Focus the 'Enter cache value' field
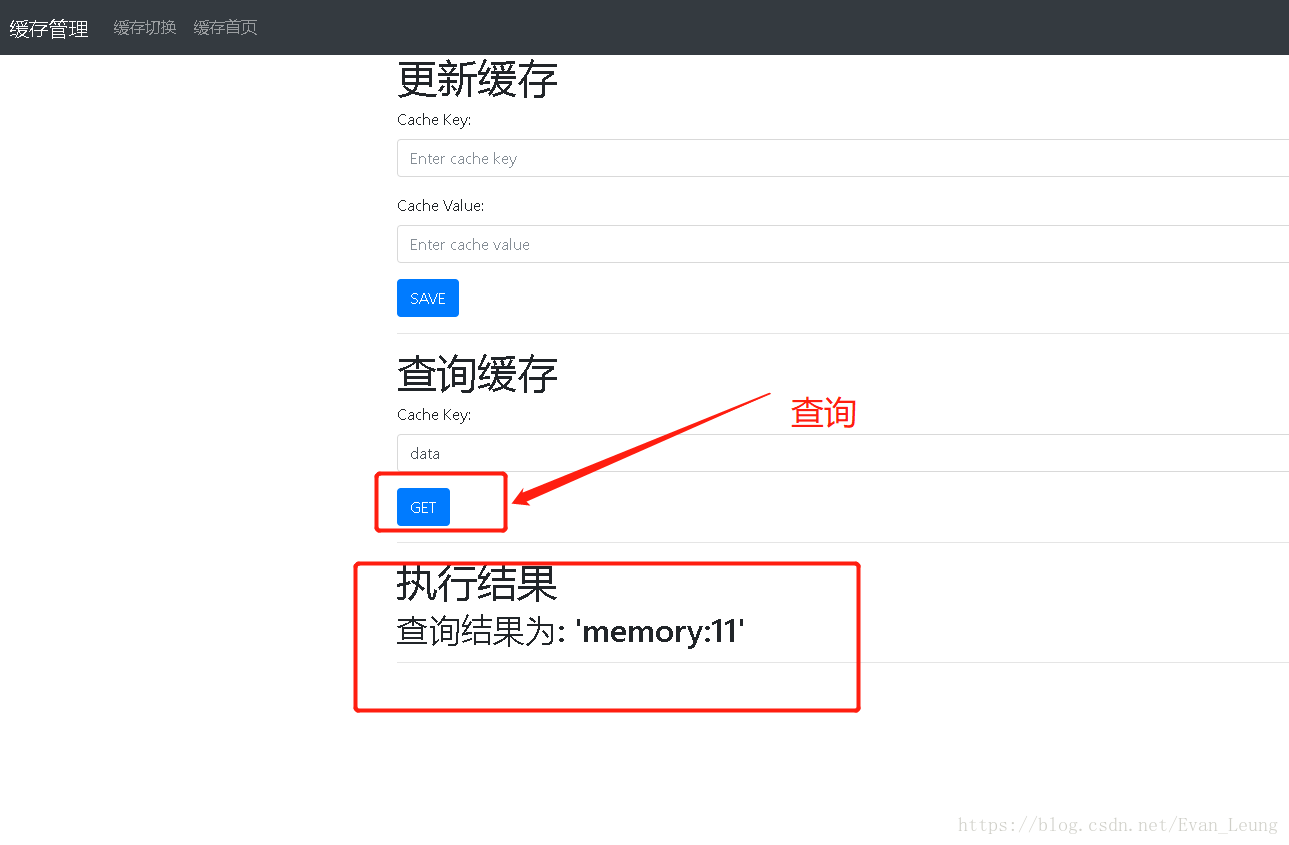 tap(843, 244)
